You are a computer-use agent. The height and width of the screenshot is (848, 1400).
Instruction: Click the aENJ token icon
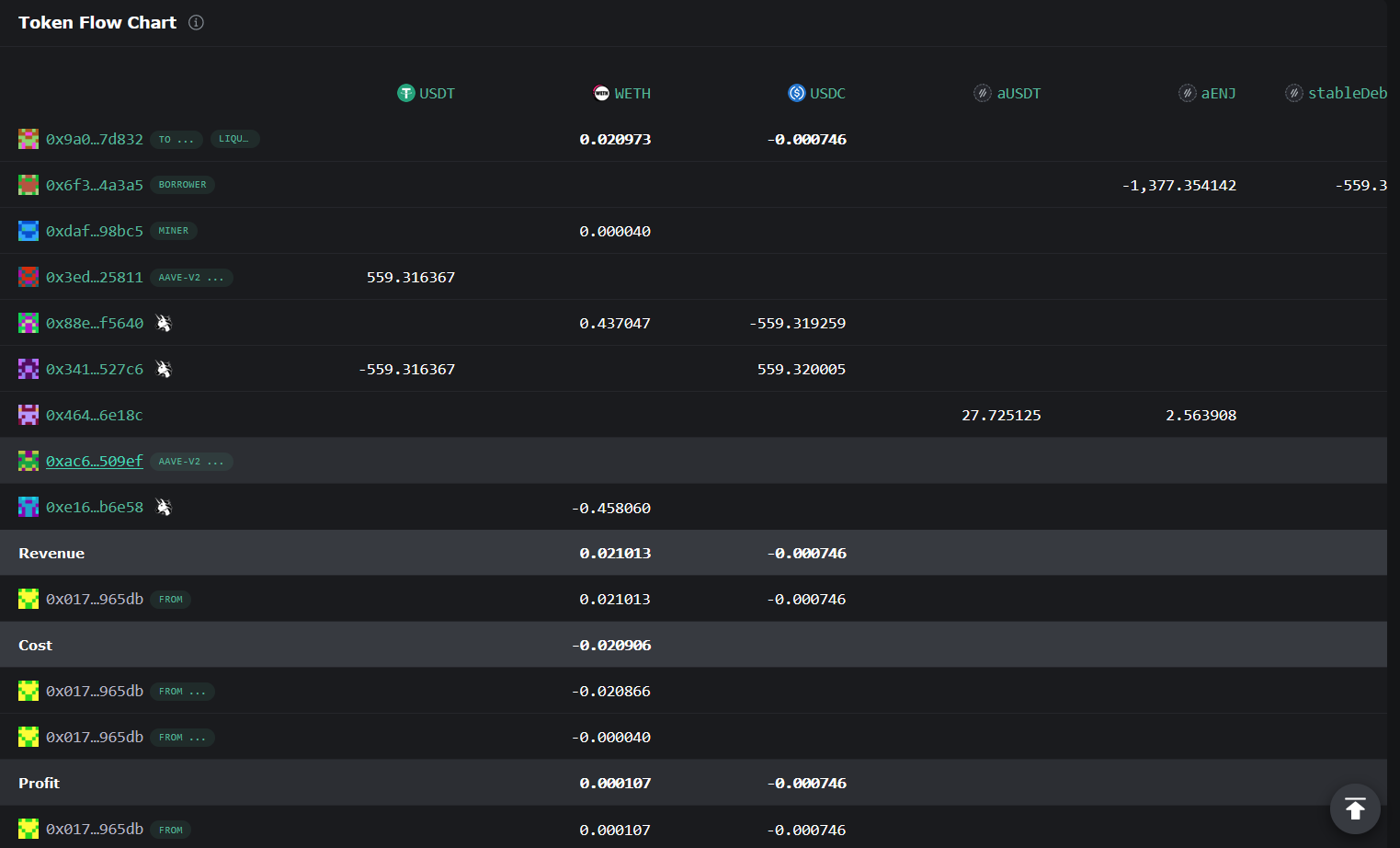point(1186,93)
